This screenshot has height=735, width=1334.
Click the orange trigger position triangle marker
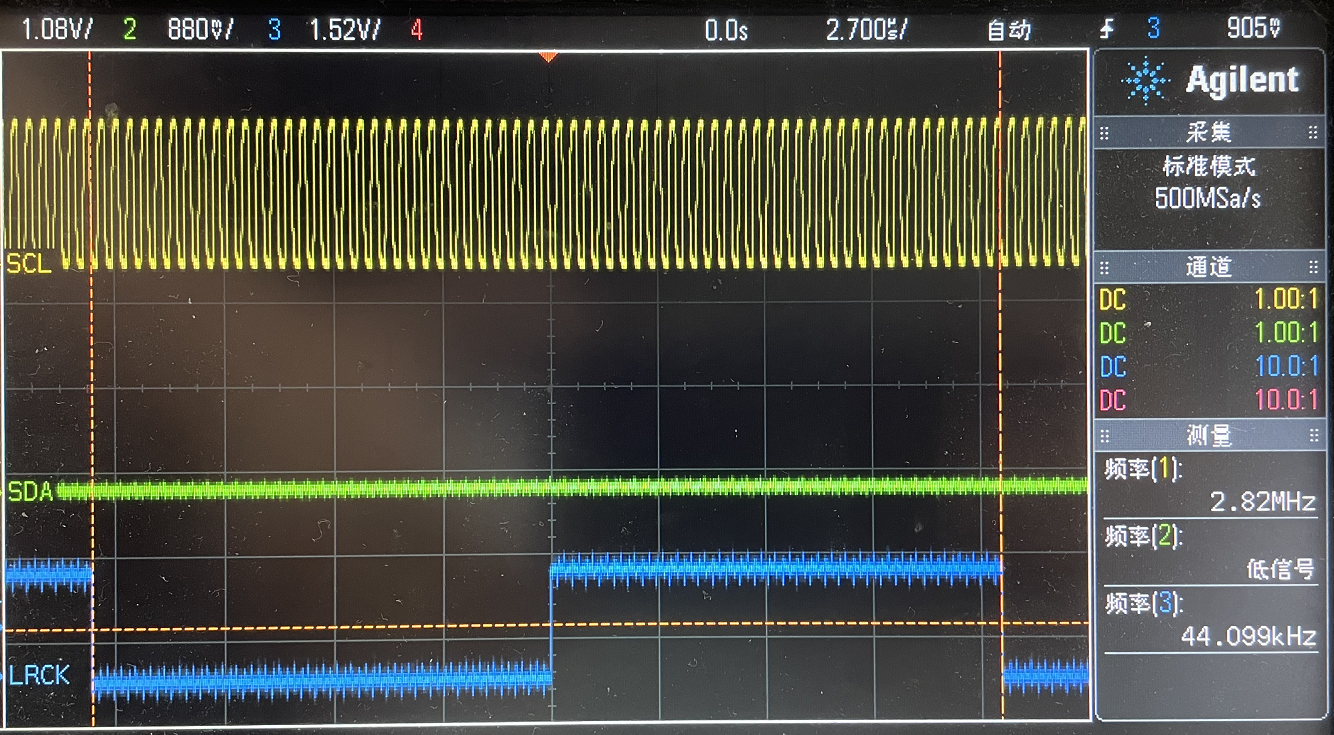(x=547, y=57)
